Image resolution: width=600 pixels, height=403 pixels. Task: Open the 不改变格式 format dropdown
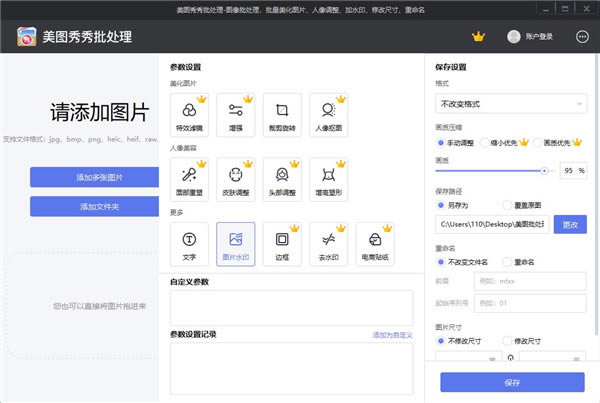point(511,104)
